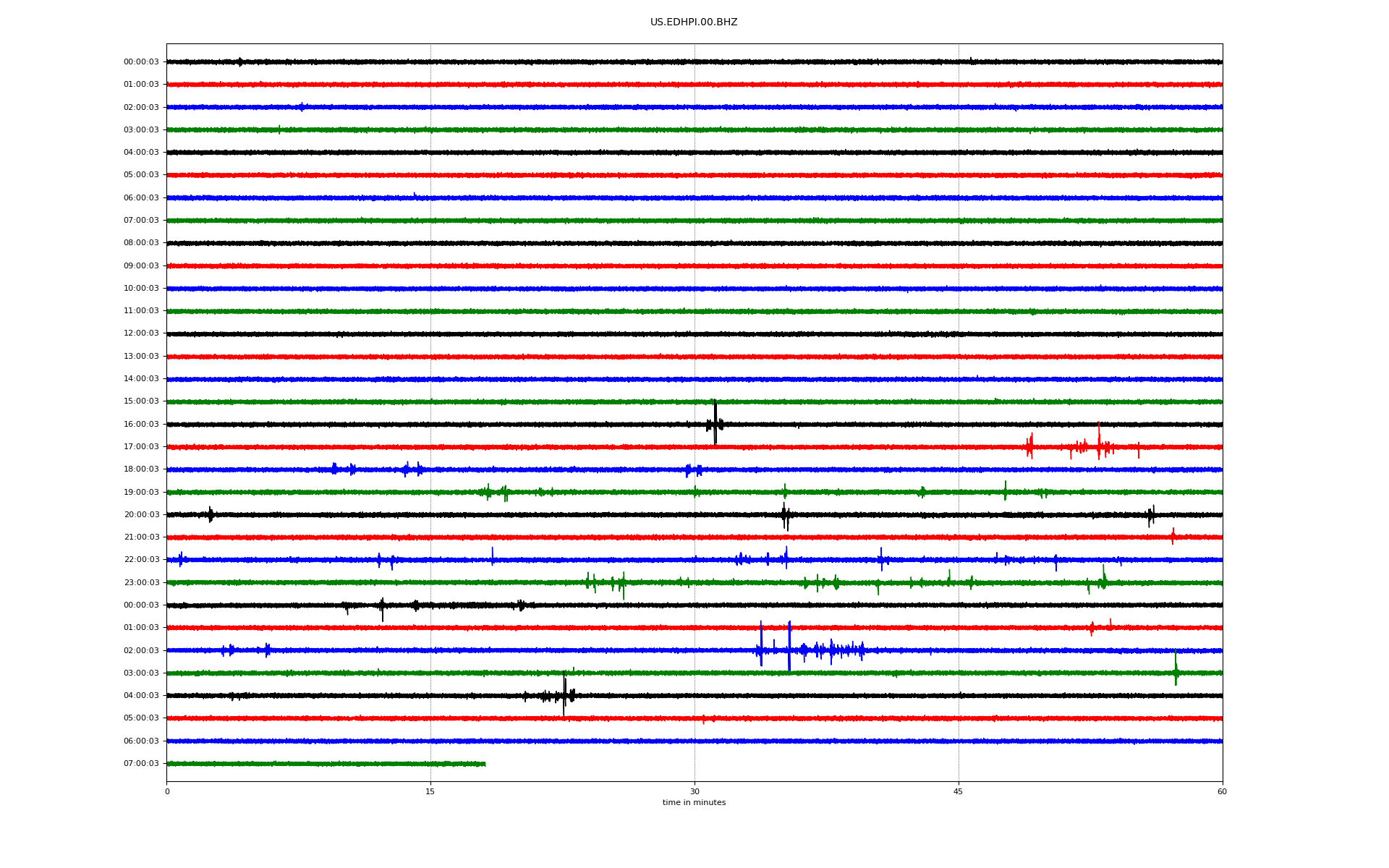
Task: Select the 14:00:03 trace time label
Action: coord(141,379)
